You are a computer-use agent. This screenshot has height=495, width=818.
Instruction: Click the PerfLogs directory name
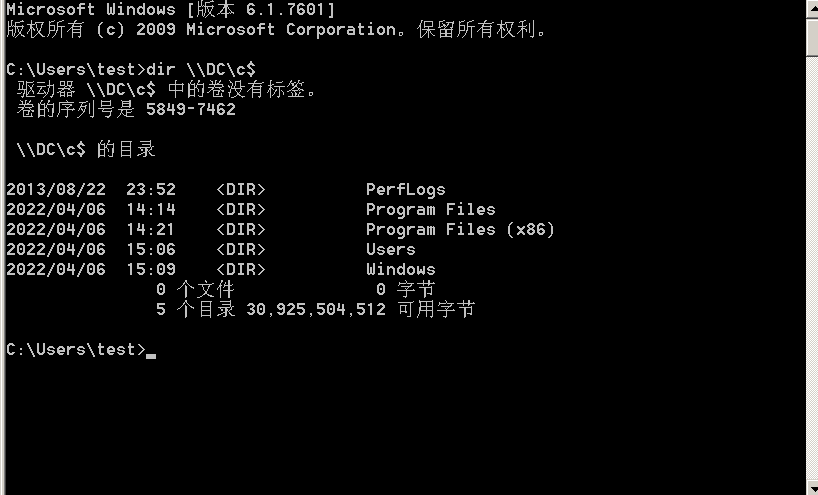[x=405, y=190]
